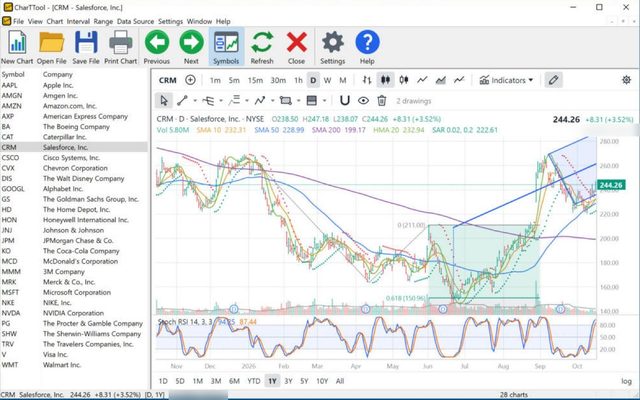Delete all drawings with trash icon

tap(382, 100)
